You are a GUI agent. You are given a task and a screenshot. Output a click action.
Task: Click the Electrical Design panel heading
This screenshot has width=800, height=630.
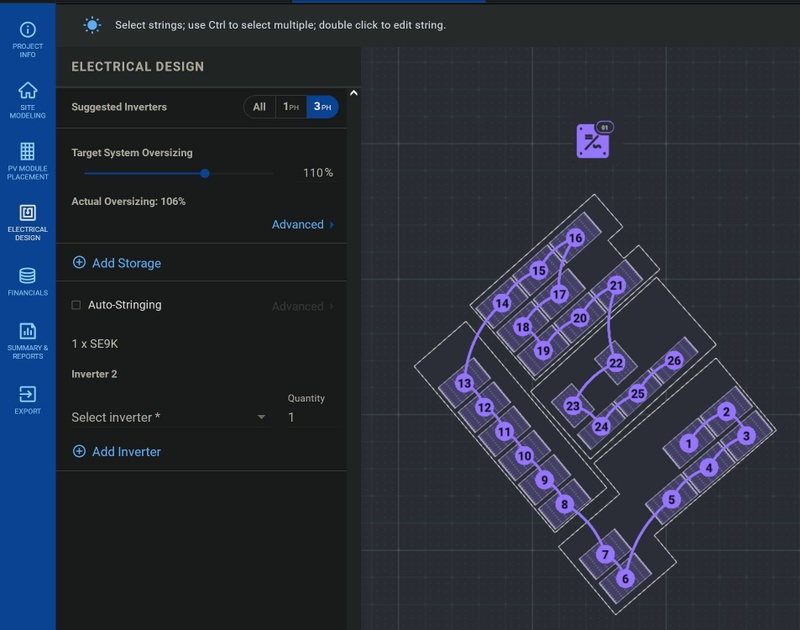(x=138, y=66)
